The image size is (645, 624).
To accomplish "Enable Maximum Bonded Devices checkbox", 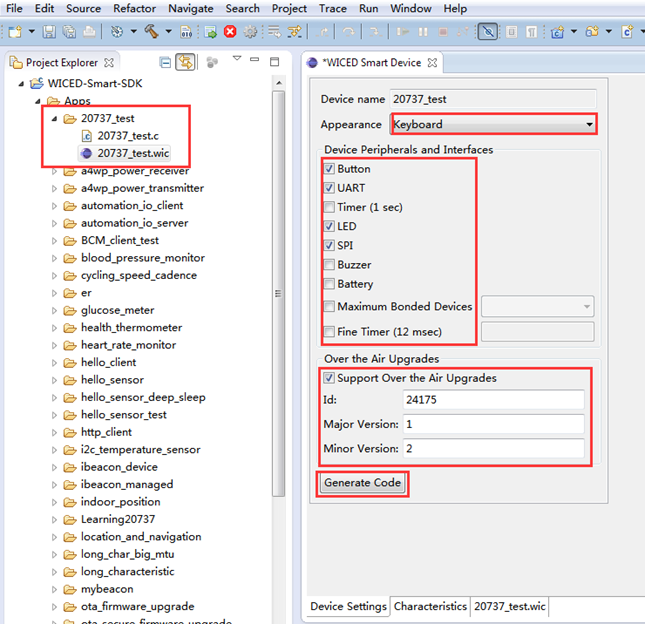I will coord(329,306).
